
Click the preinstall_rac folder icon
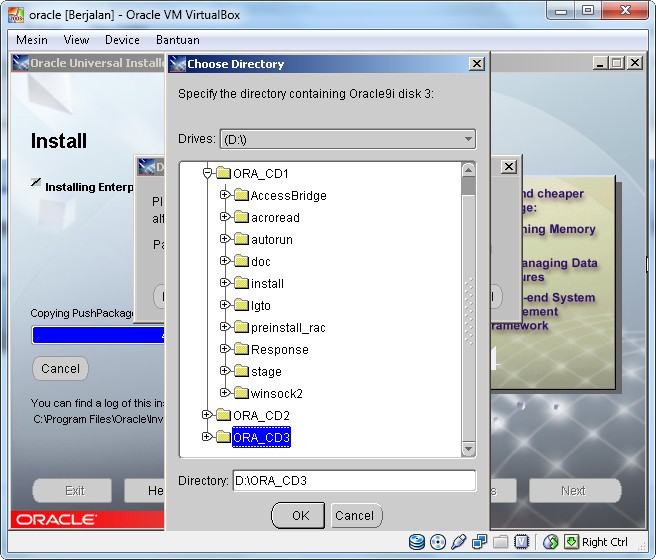[x=241, y=327]
